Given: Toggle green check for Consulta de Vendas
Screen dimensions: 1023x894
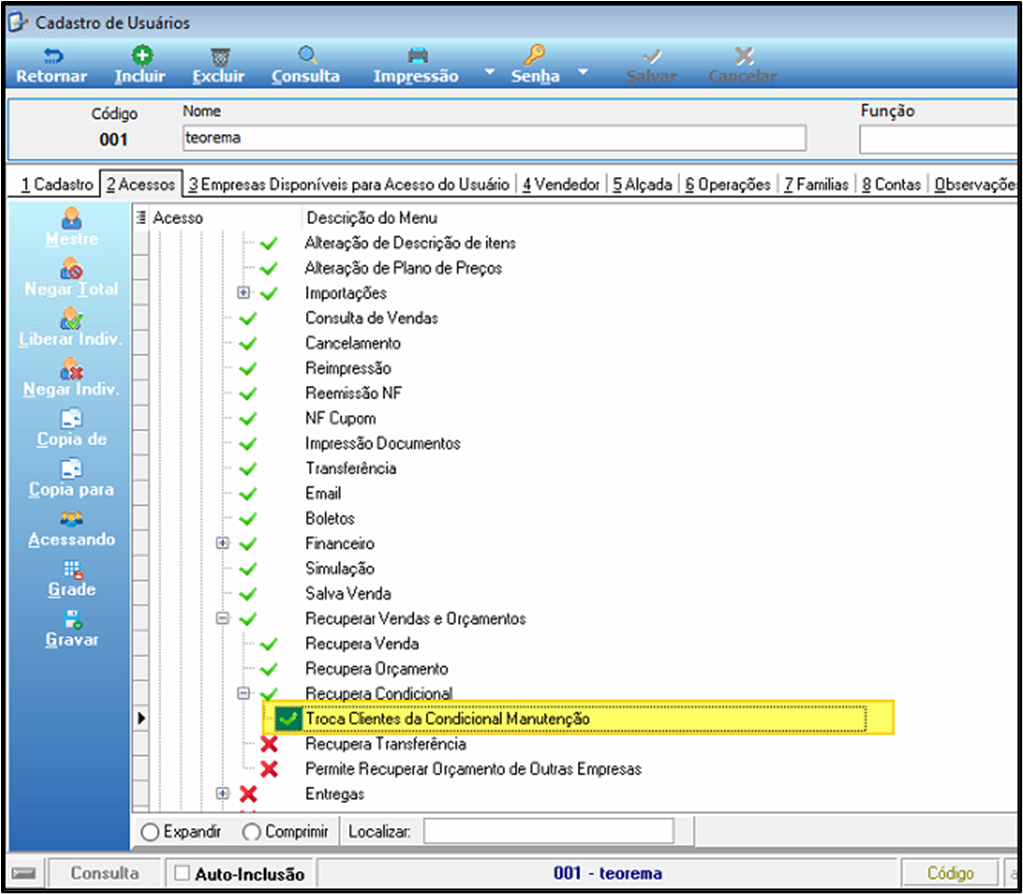Looking at the screenshot, I should (x=248, y=318).
